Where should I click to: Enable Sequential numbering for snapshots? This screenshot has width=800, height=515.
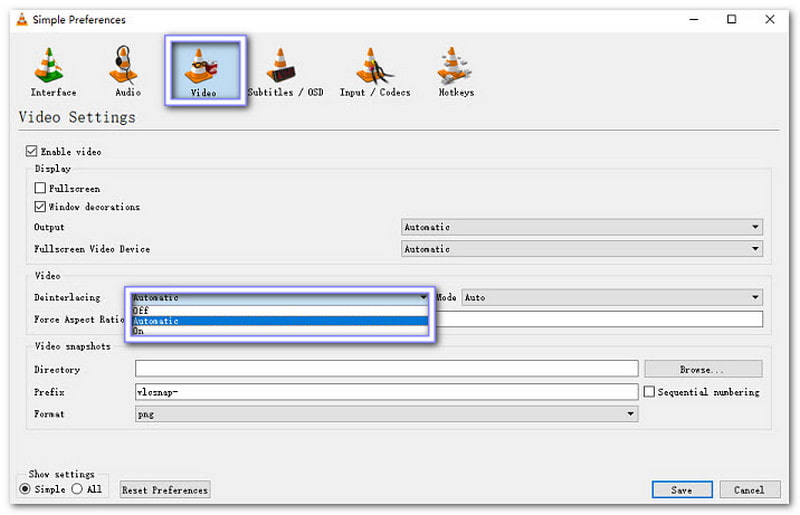pyautogui.click(x=650, y=392)
